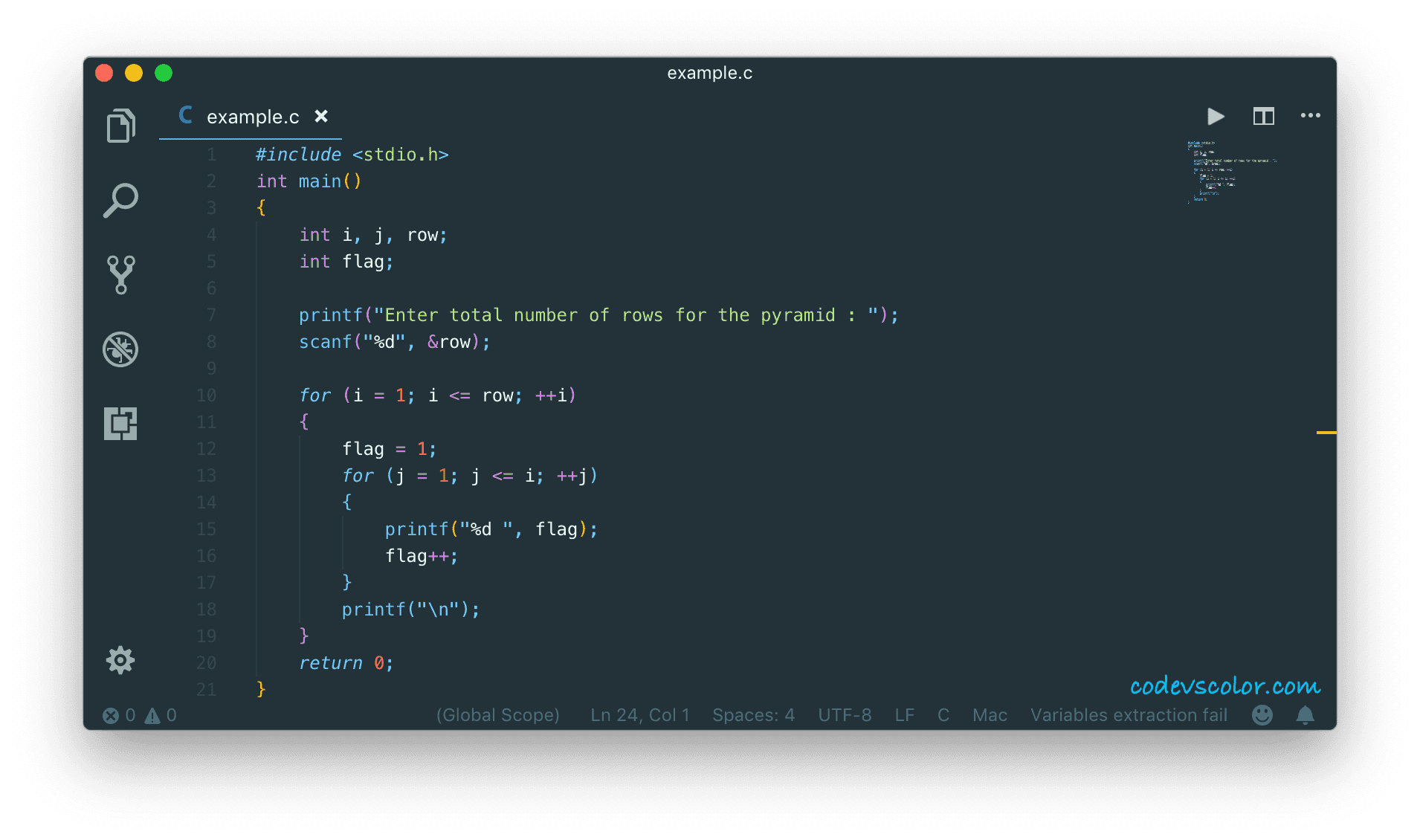Open the Explorer files view
Viewport: 1420px width, 840px height.
(x=120, y=126)
